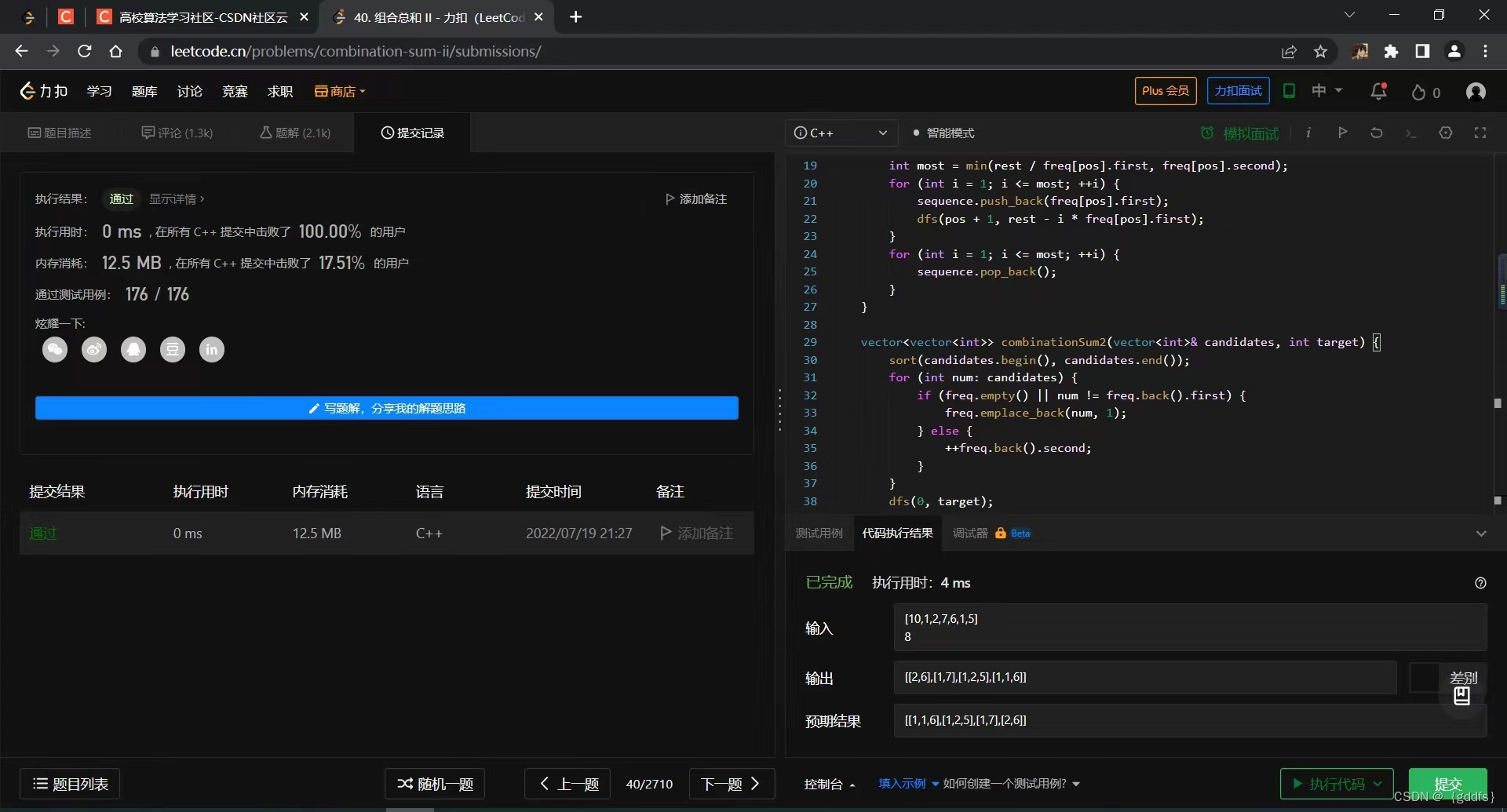Toggle 智能模式 smart mode

[943, 133]
